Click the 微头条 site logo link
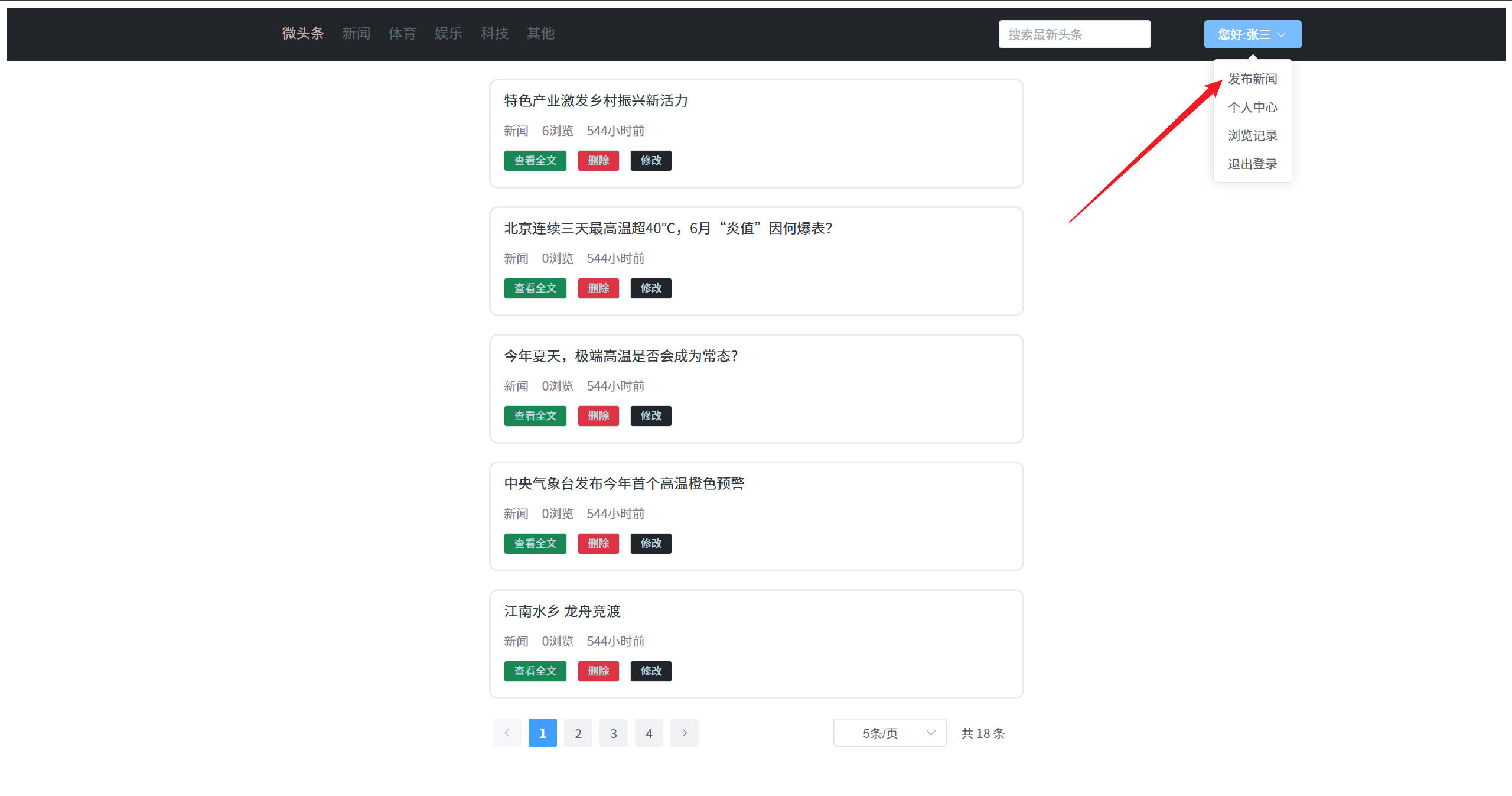Screen dimensions: 1512x796 (x=303, y=33)
